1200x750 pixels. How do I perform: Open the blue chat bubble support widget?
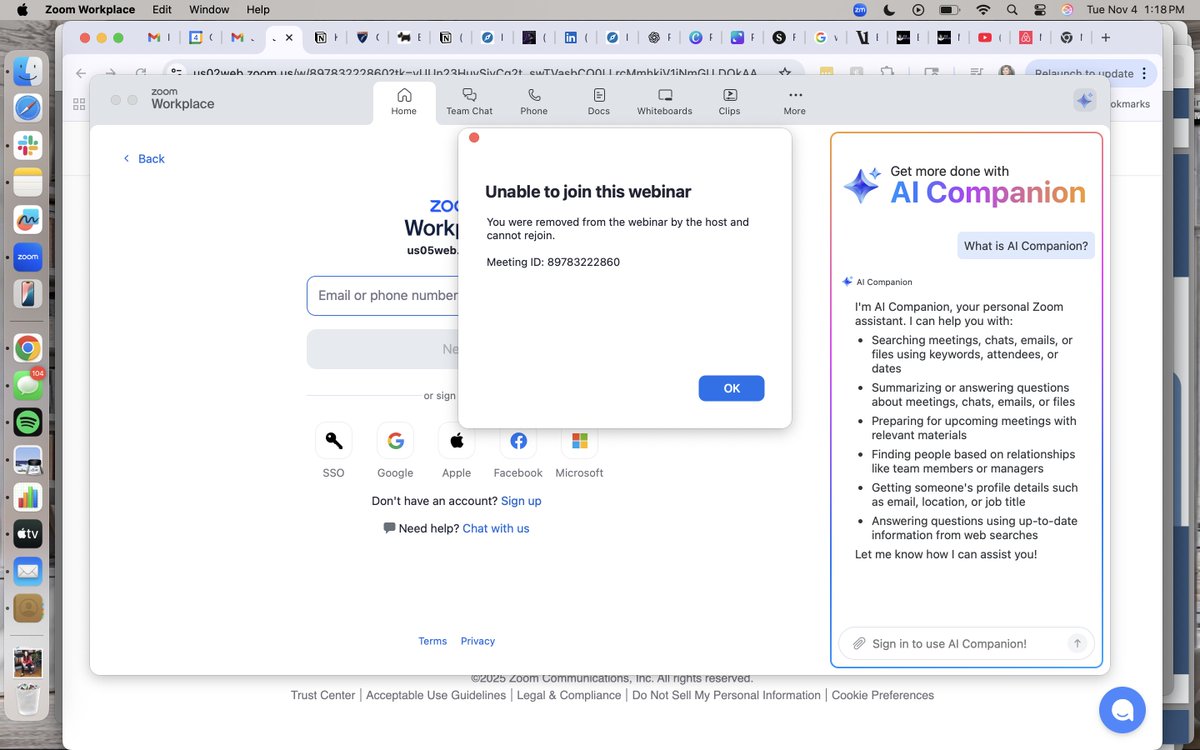coord(1122,710)
